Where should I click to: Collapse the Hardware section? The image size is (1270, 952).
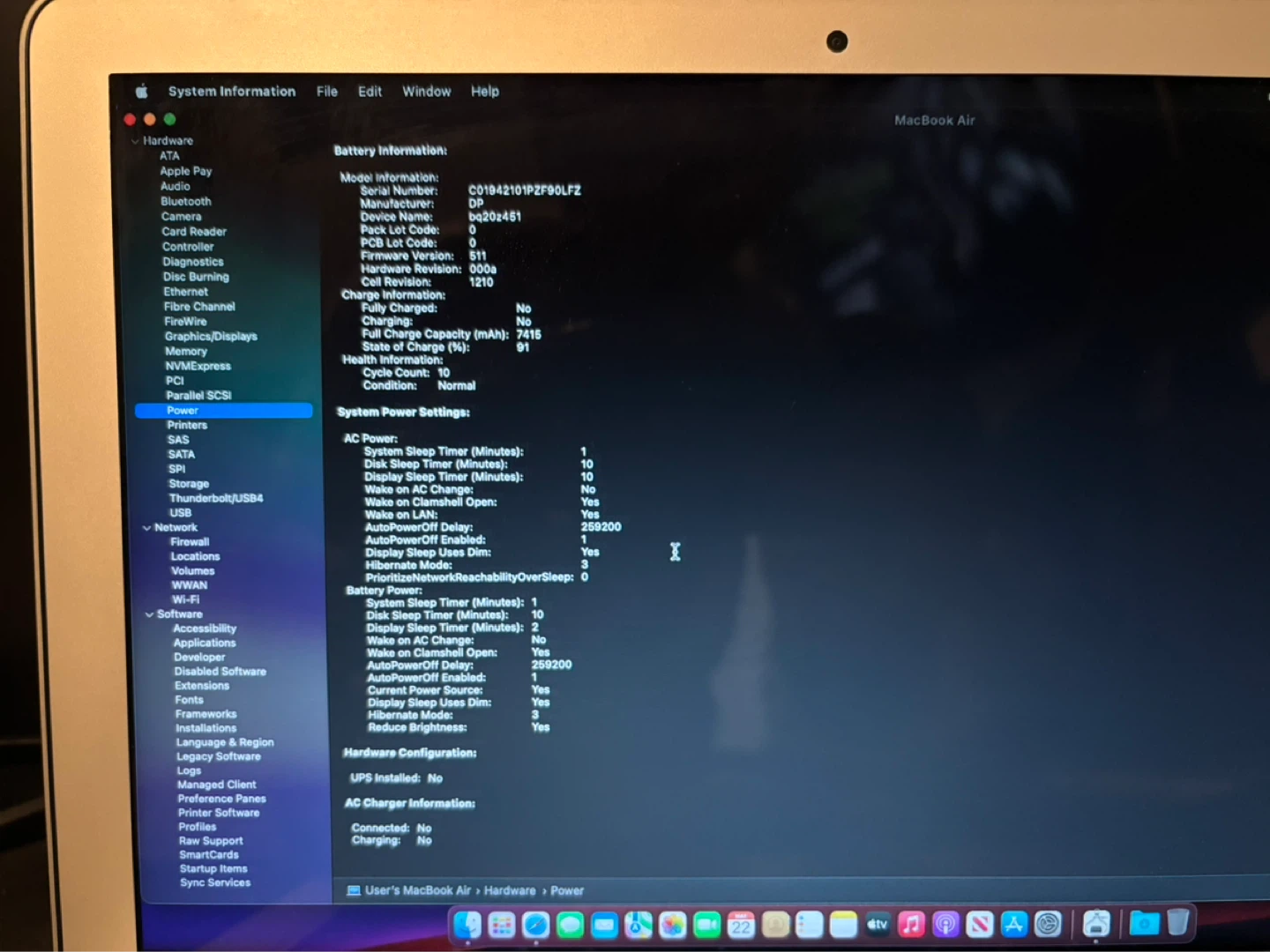[x=135, y=141]
